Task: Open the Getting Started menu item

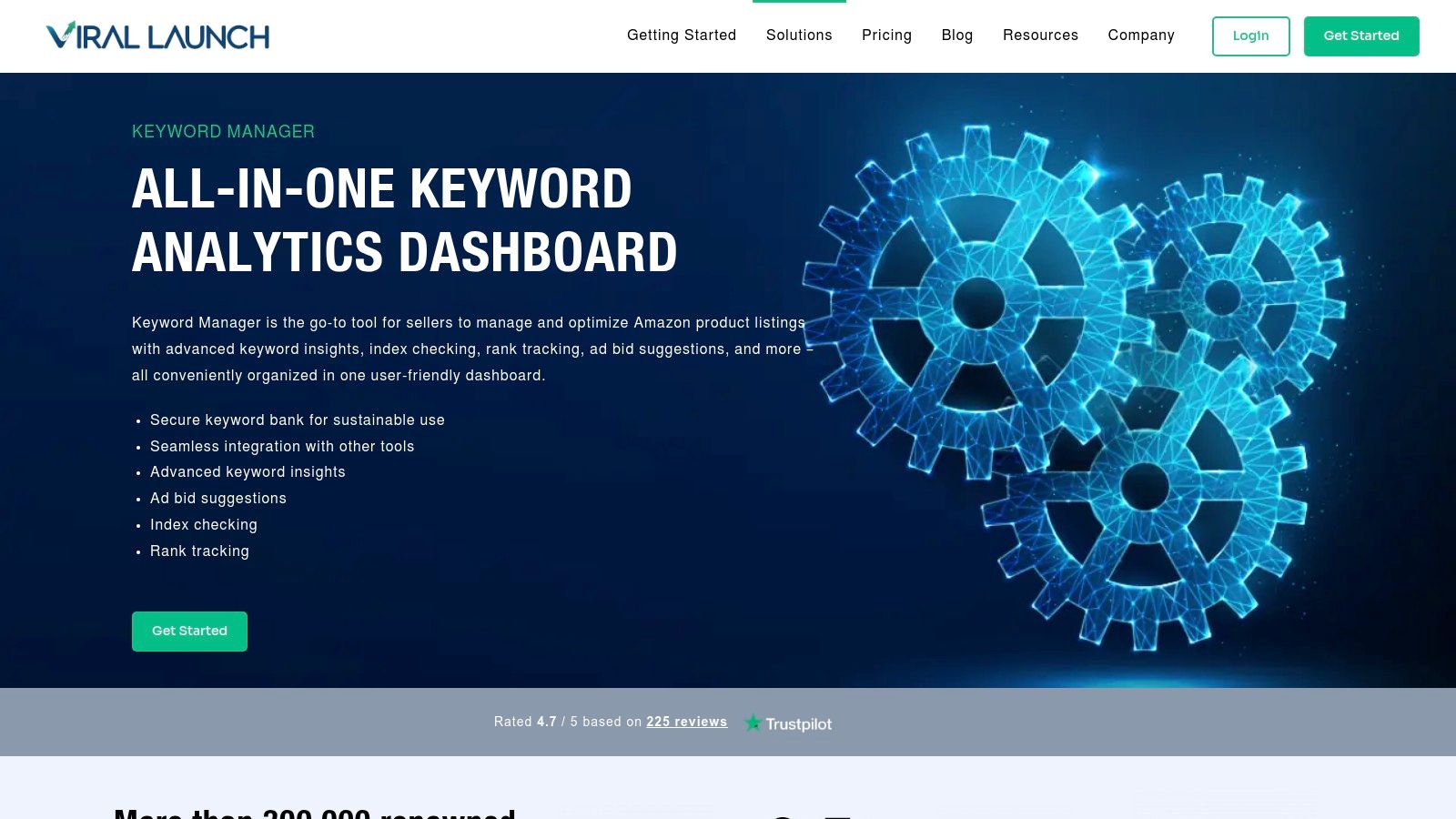Action: (x=681, y=35)
